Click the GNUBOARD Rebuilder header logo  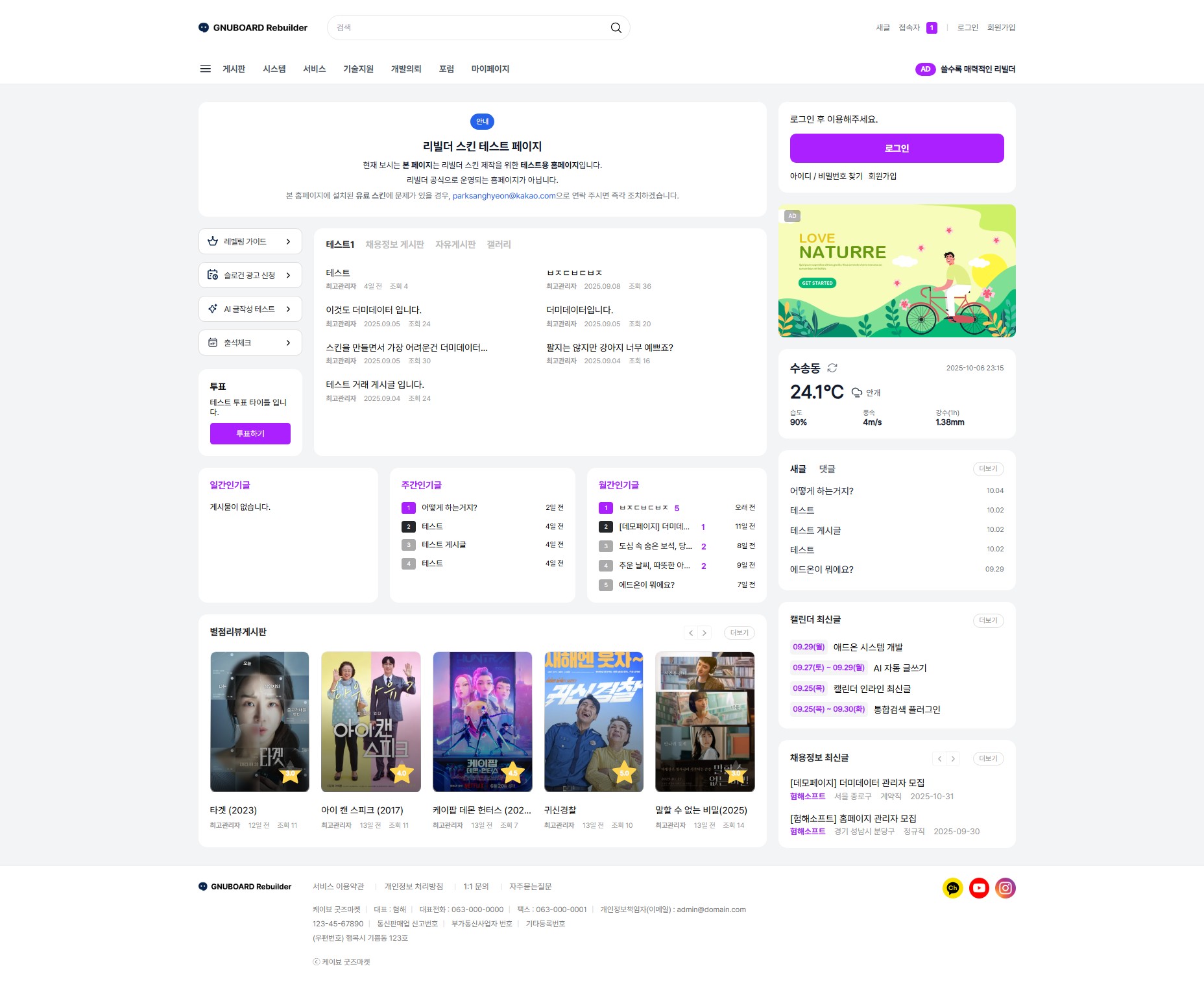(253, 28)
